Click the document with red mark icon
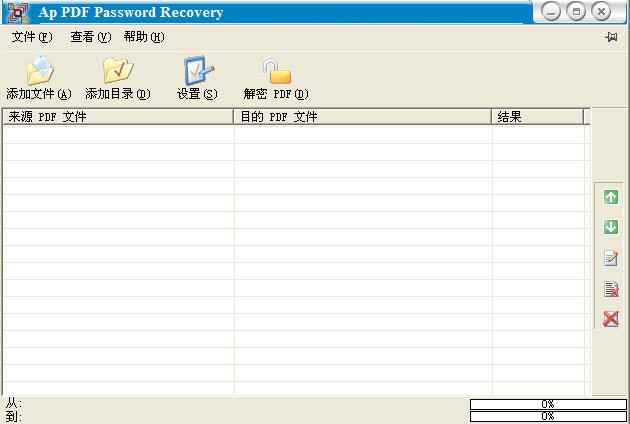The width and height of the screenshot is (630, 424). tap(611, 289)
